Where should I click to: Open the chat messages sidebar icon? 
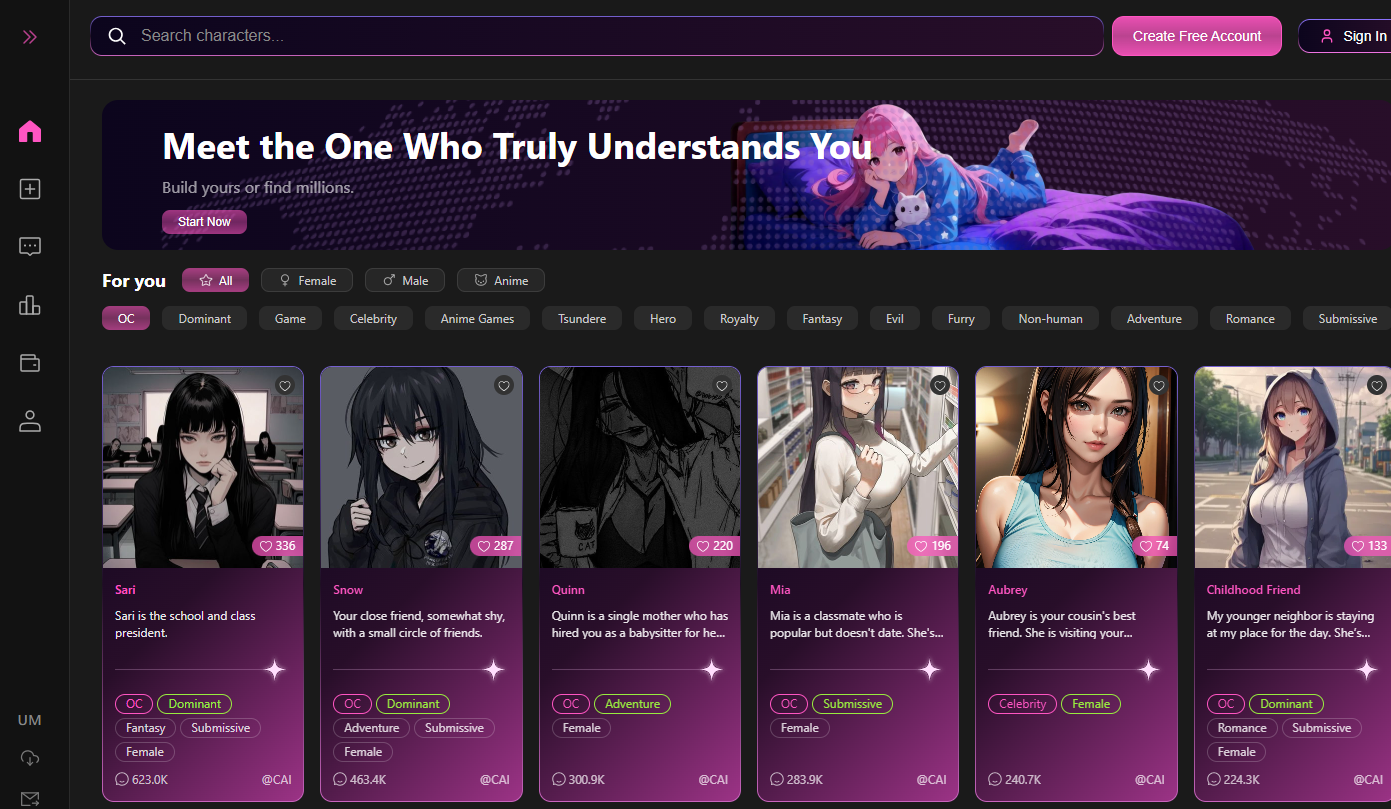30,247
